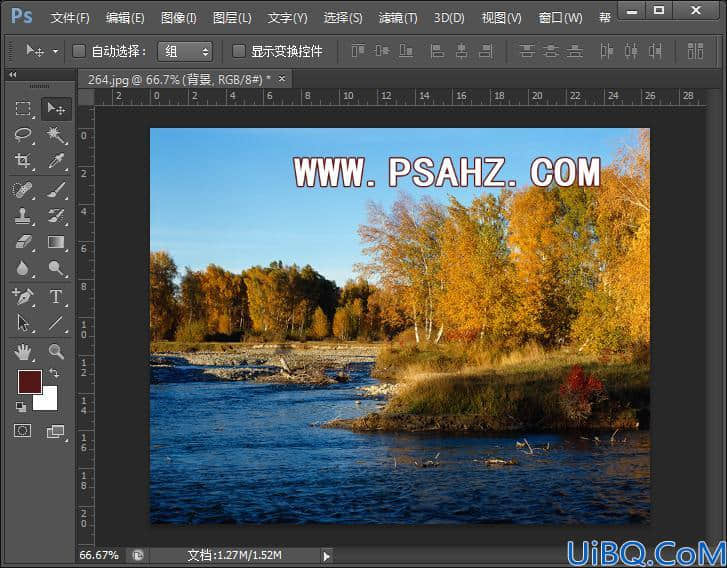Select the Gradient tool
Image resolution: width=727 pixels, height=568 pixels.
click(x=57, y=242)
